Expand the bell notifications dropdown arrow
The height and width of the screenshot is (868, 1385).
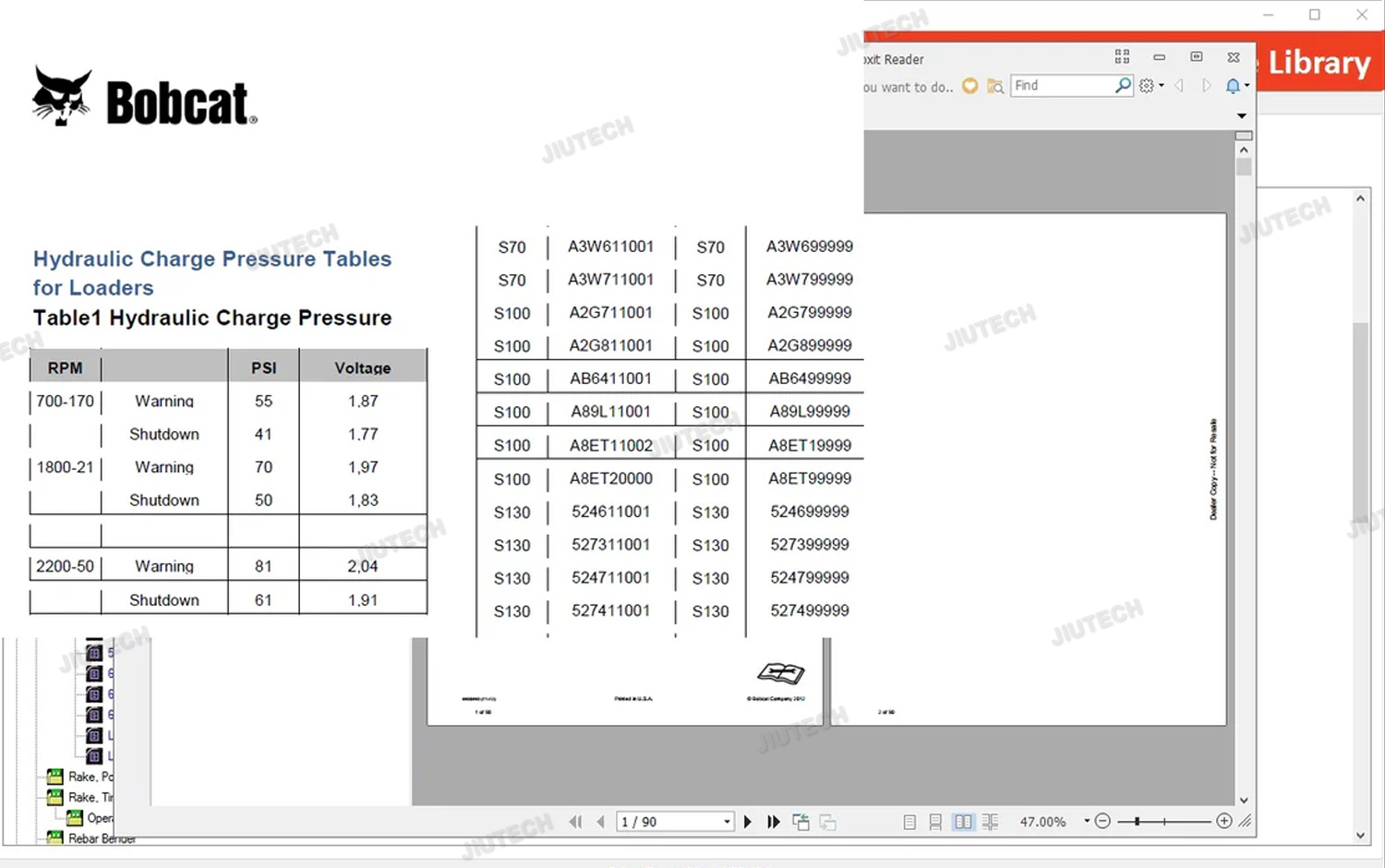coord(1247,86)
